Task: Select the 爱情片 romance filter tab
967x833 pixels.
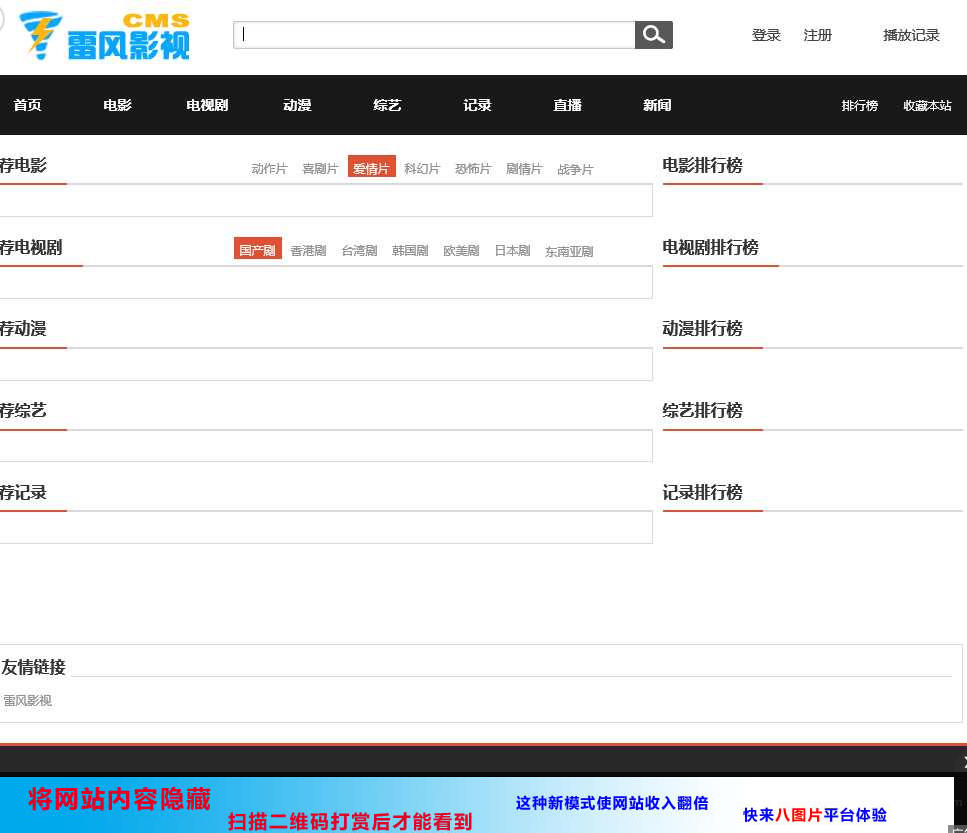Action: tap(371, 168)
